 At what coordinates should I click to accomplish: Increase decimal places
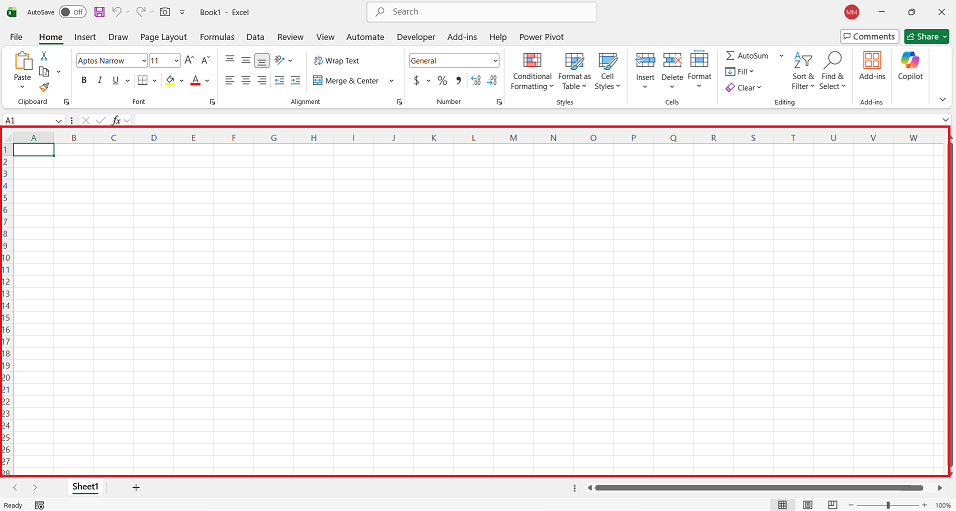tap(476, 80)
